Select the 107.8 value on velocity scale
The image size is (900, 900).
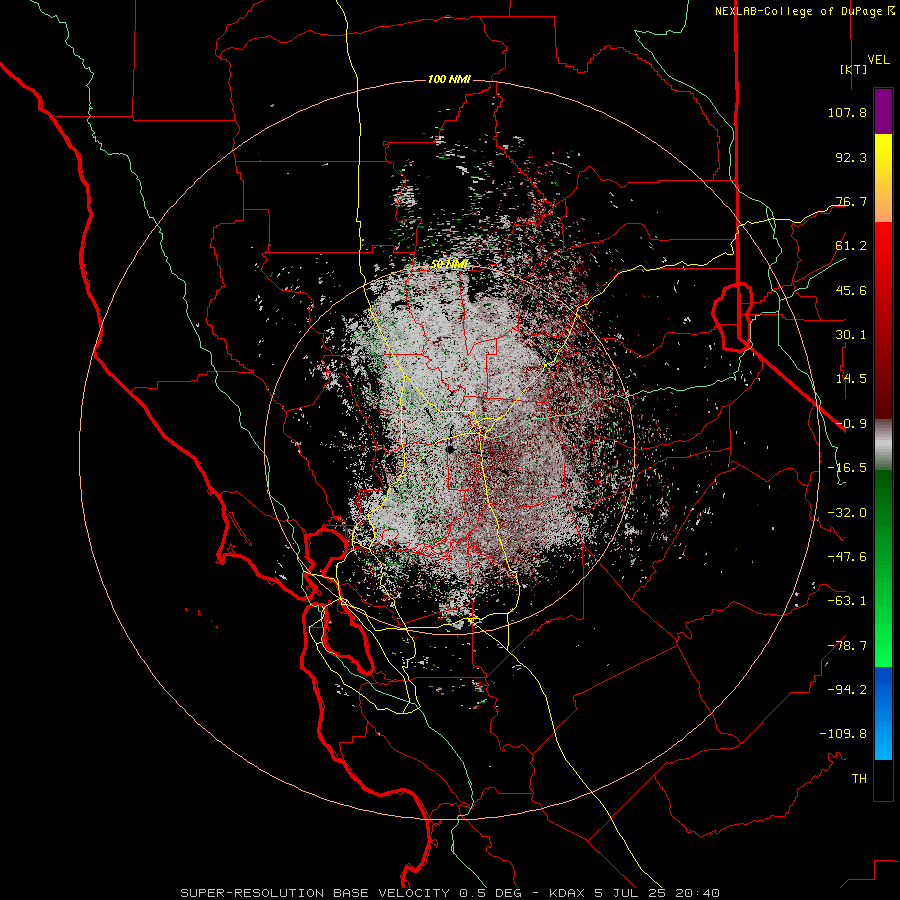tap(847, 112)
